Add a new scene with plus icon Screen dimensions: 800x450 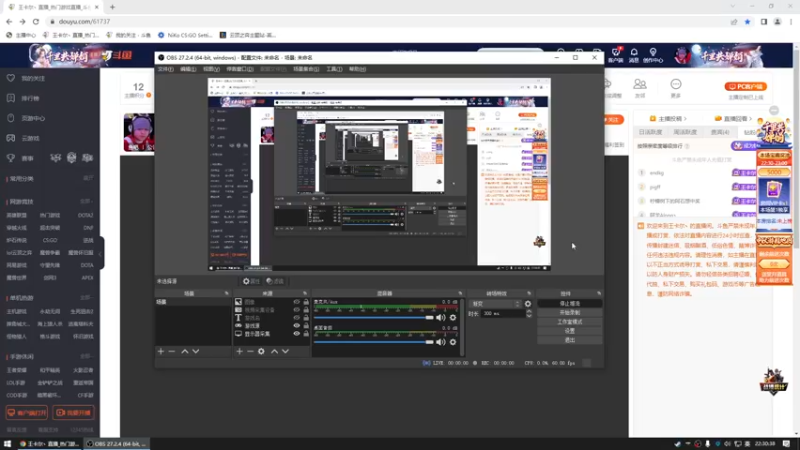tap(161, 352)
